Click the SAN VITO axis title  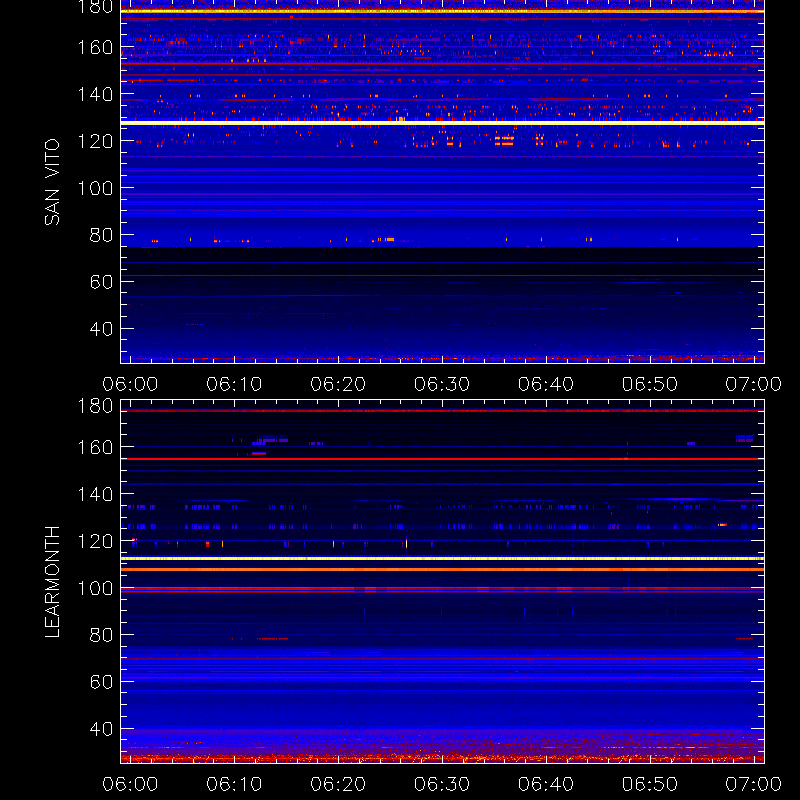52,182
